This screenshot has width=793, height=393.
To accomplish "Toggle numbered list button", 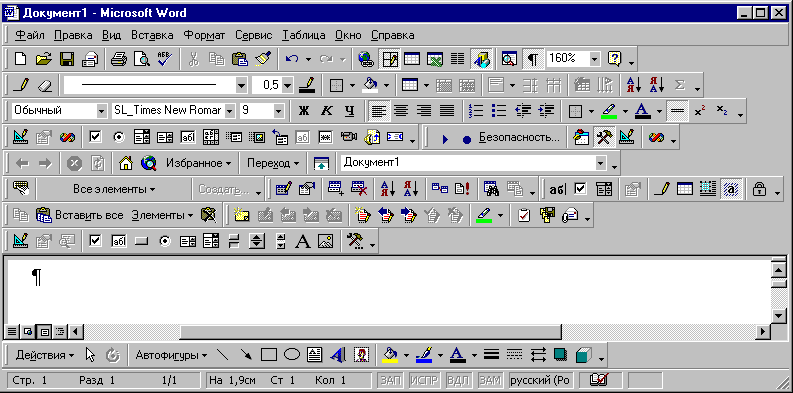I will (x=476, y=111).
